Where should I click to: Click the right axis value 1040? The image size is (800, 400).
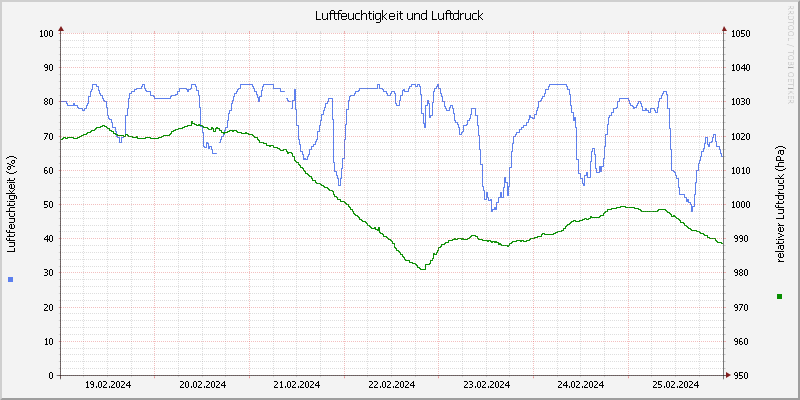(x=740, y=68)
